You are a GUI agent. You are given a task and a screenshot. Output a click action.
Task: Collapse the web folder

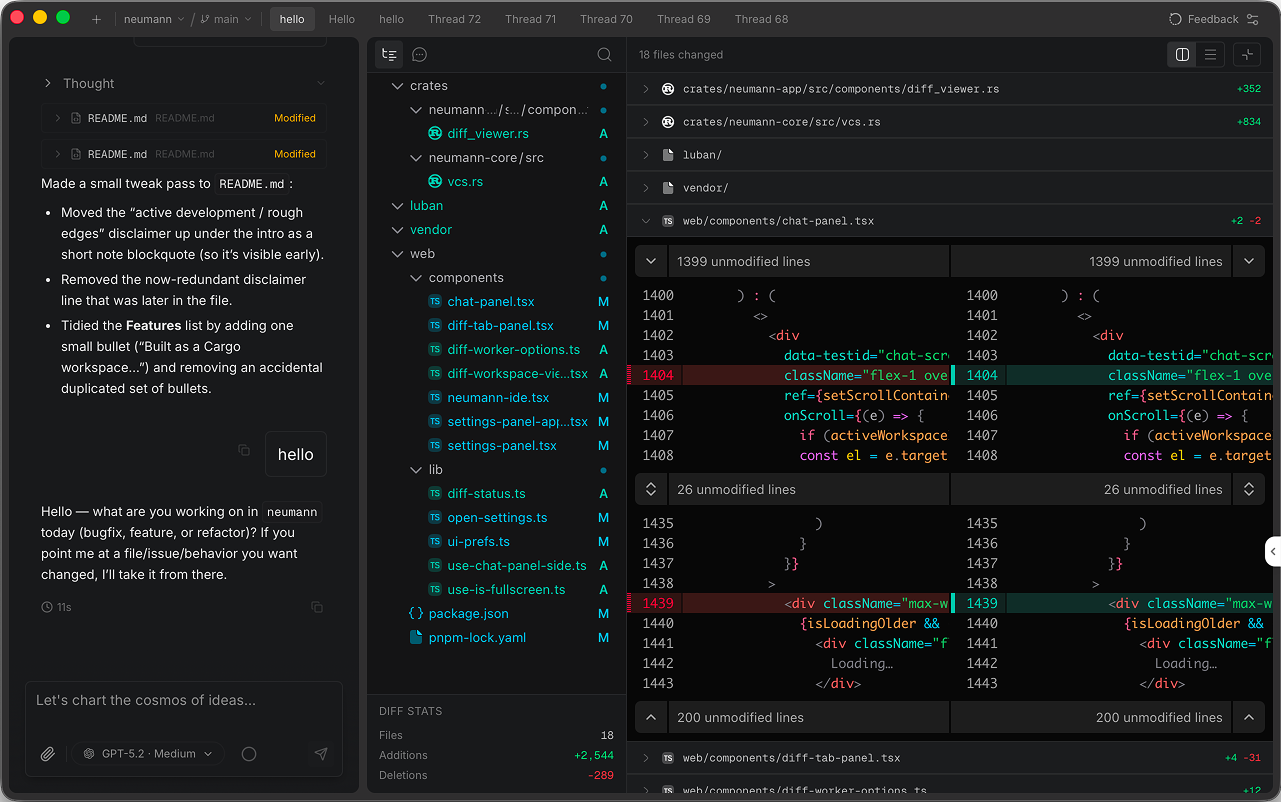[x=397, y=254]
